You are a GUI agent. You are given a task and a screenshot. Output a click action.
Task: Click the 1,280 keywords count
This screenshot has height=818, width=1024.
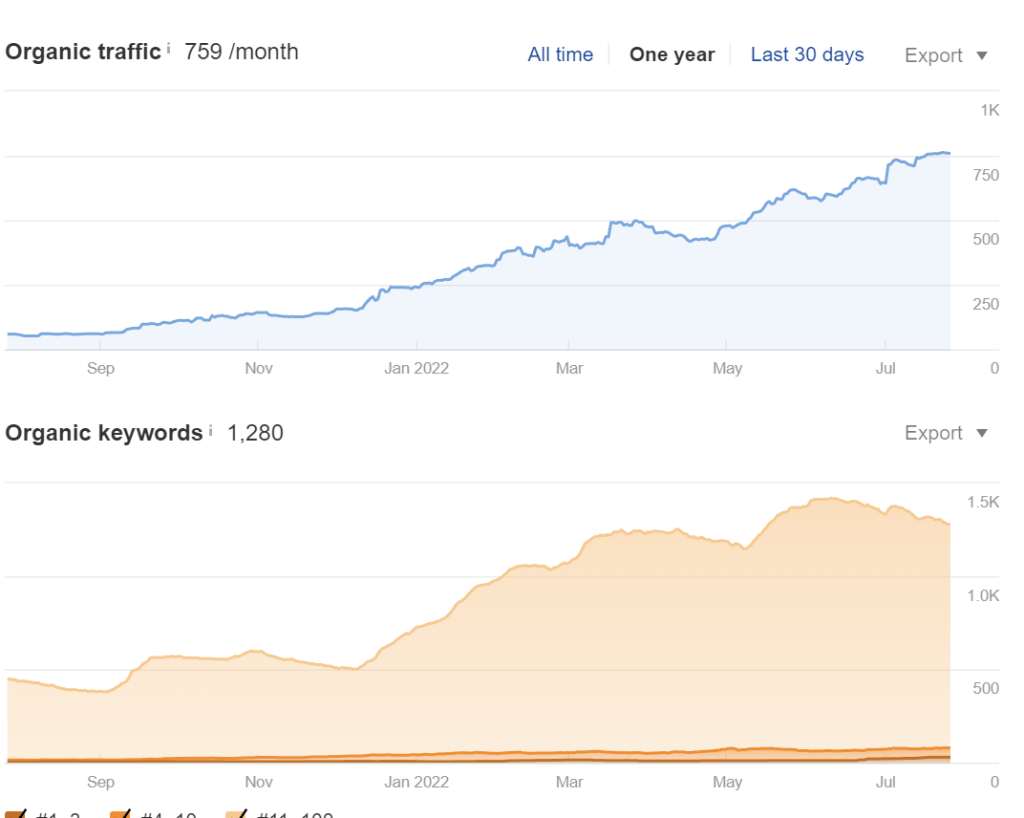255,433
